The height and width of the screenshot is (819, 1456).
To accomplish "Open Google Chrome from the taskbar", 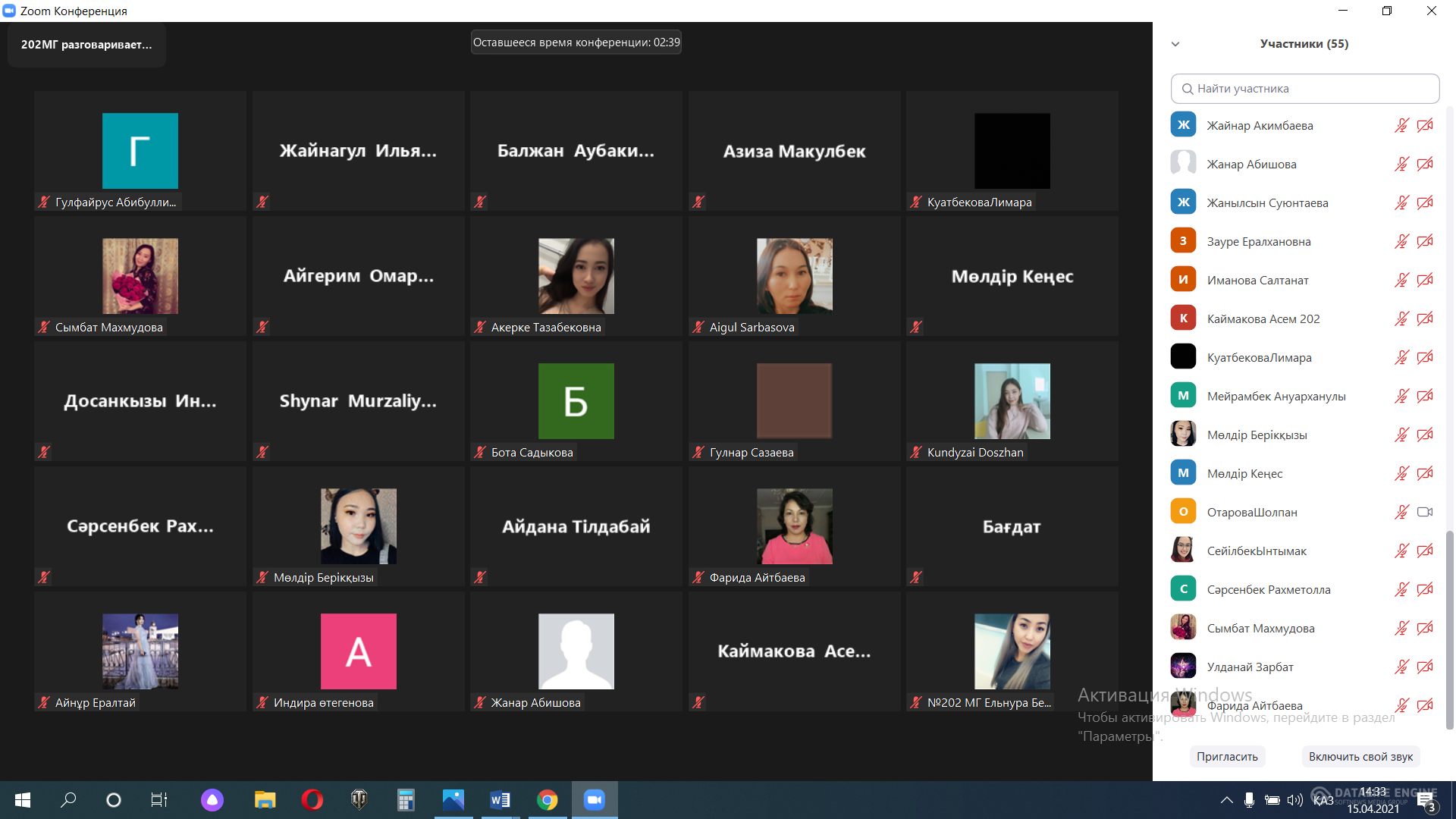I will click(547, 799).
